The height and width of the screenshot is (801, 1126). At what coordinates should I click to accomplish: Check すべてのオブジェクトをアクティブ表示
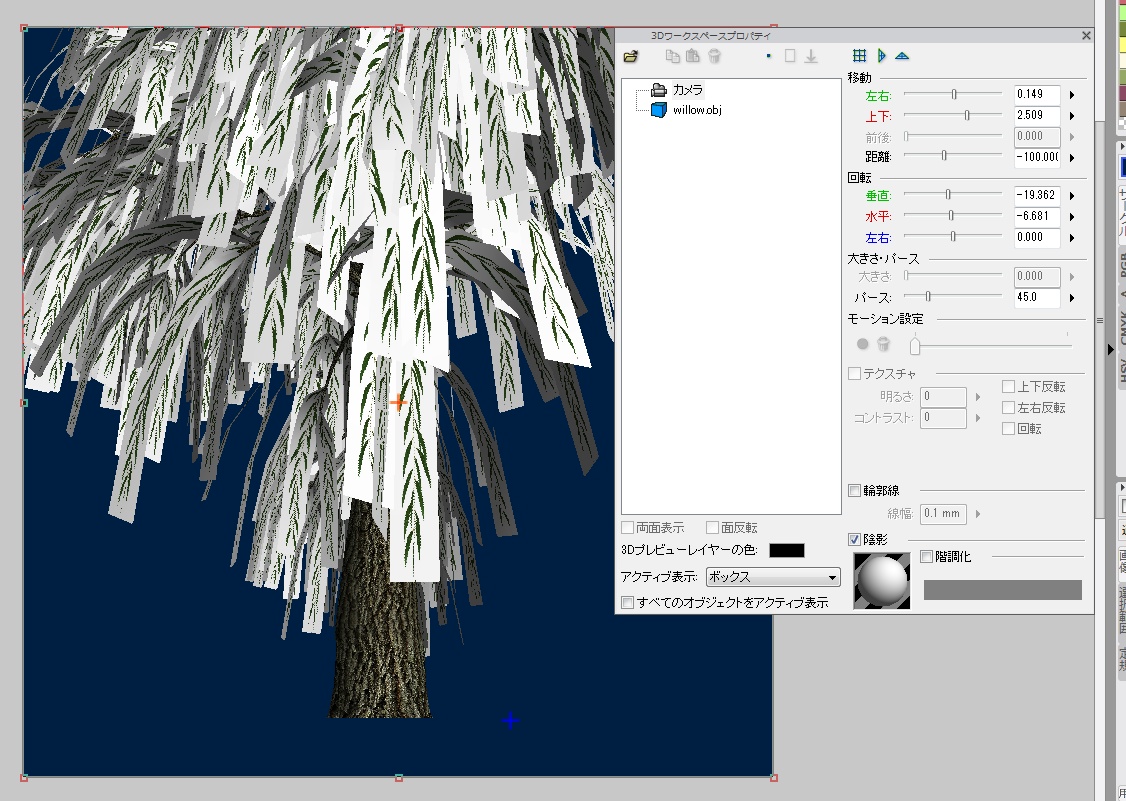click(627, 603)
